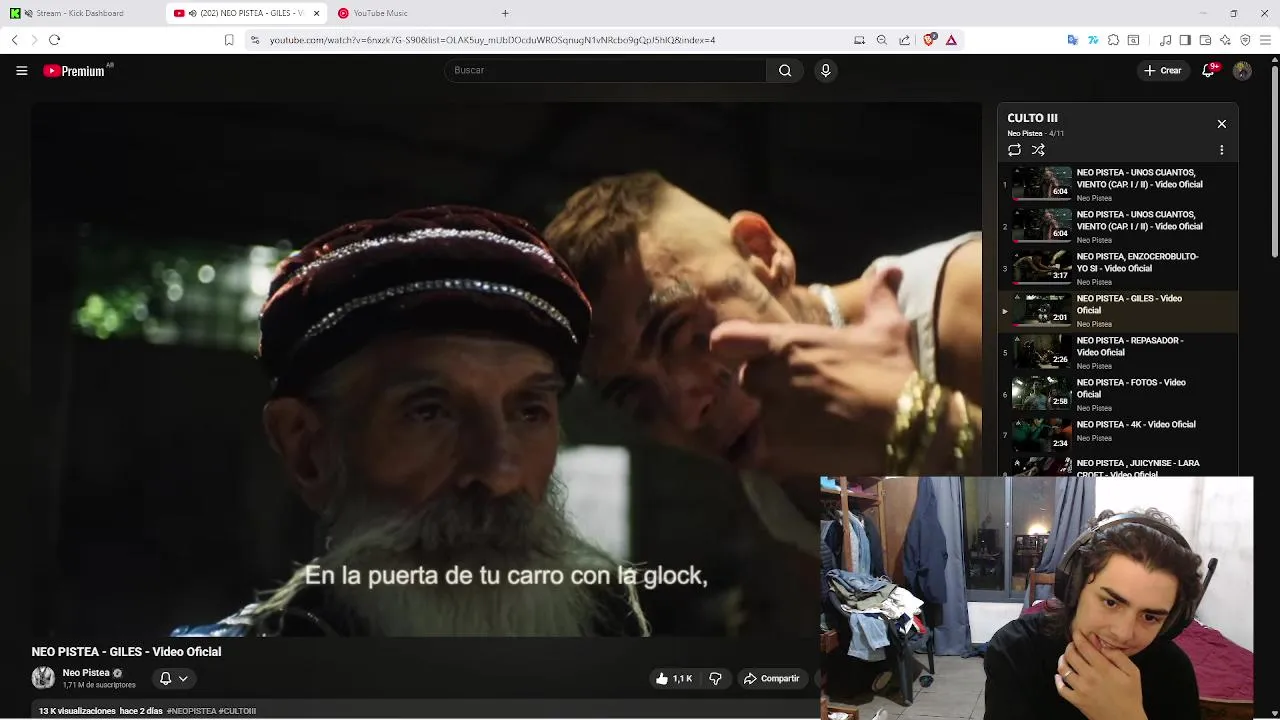Click the search magnifier button
Screen dimensions: 1280x720
785,70
